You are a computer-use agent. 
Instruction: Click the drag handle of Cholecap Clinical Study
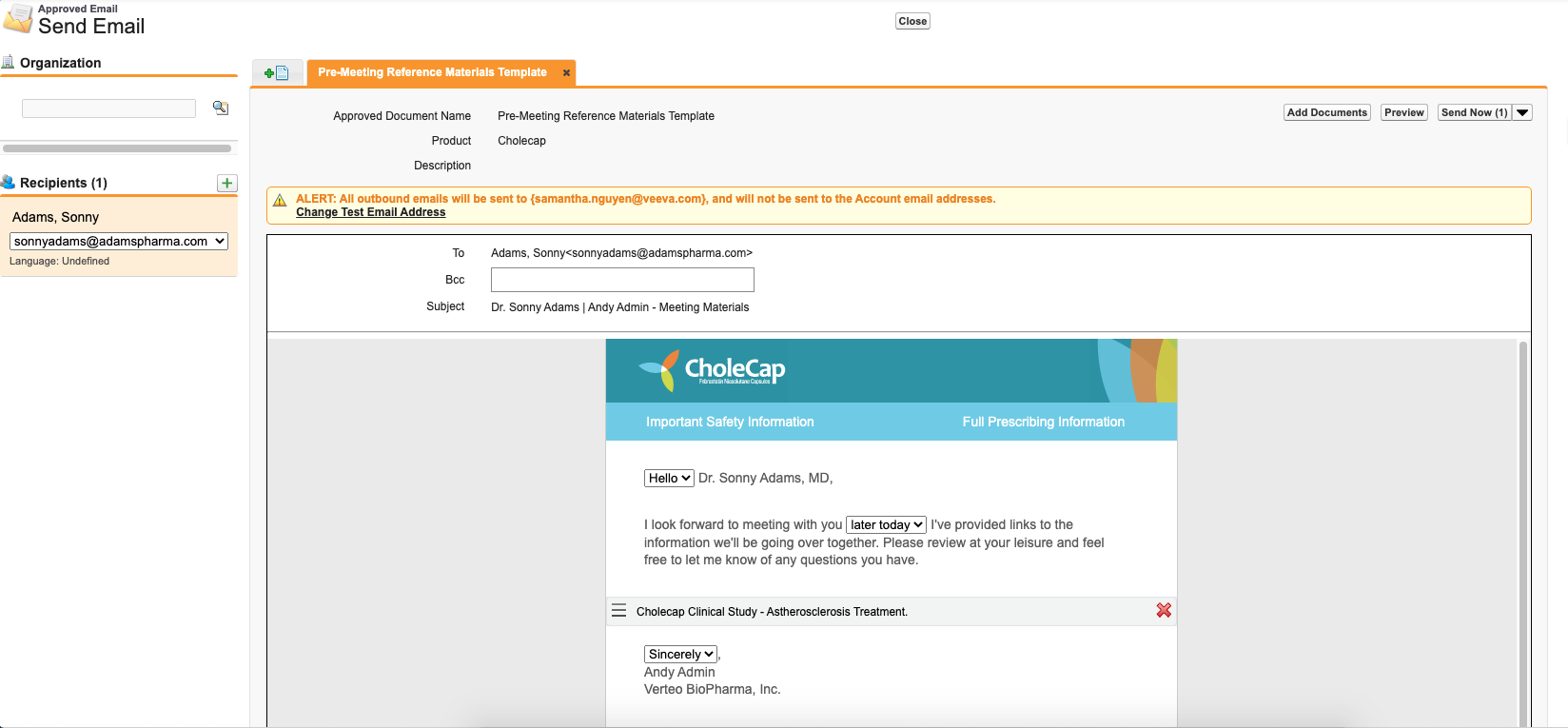pyautogui.click(x=618, y=611)
